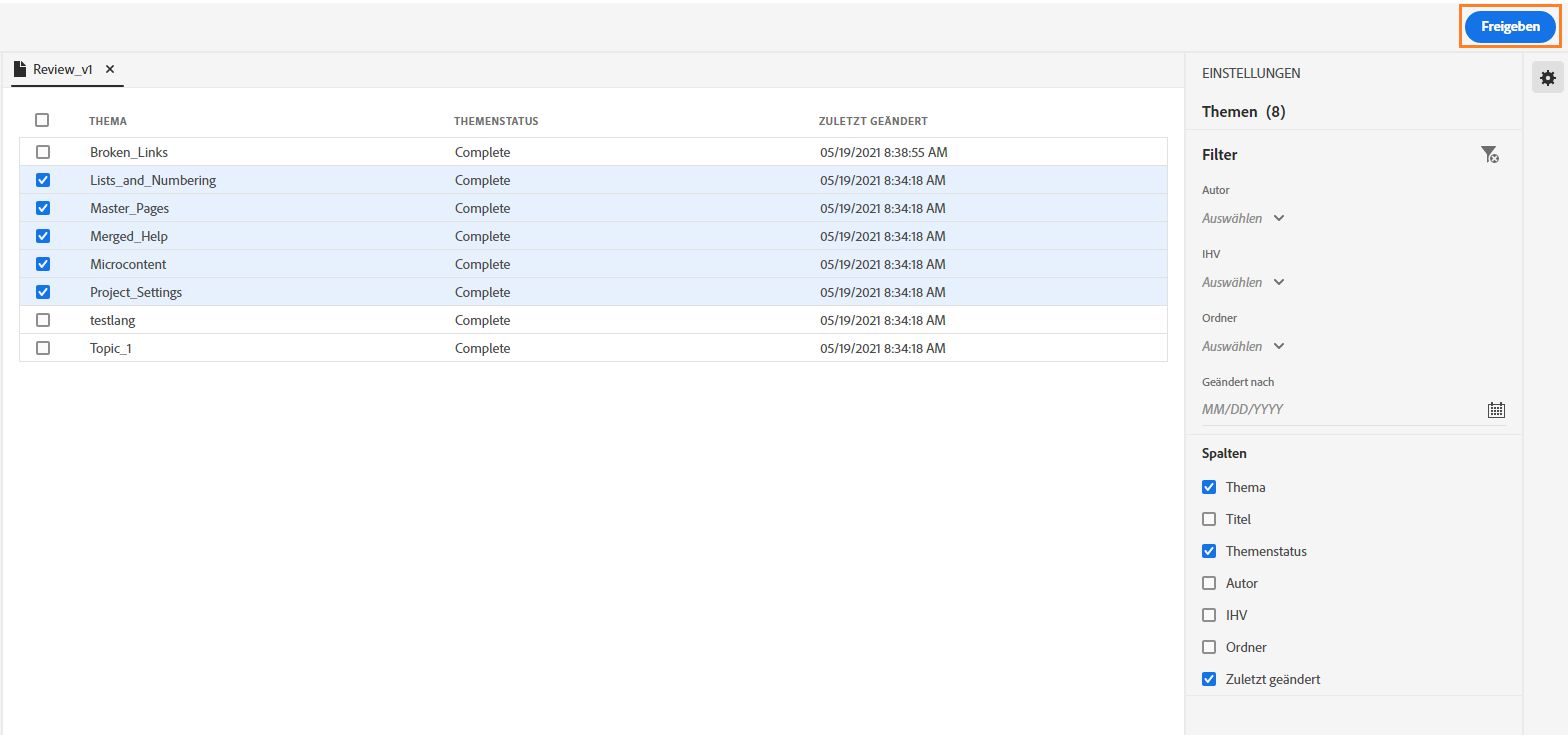Viewport: 1568px width, 735px height.
Task: Uncheck the Merged_Help row checkbox
Action: (x=42, y=236)
